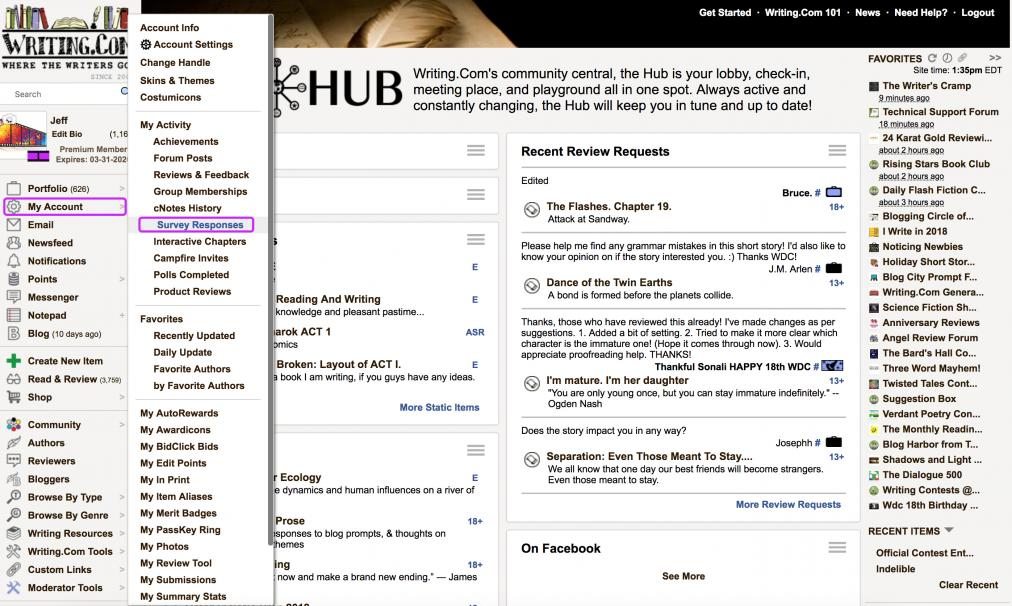The width and height of the screenshot is (1012, 606).
Task: Click the green plus Create New Item icon
Action: point(14,361)
